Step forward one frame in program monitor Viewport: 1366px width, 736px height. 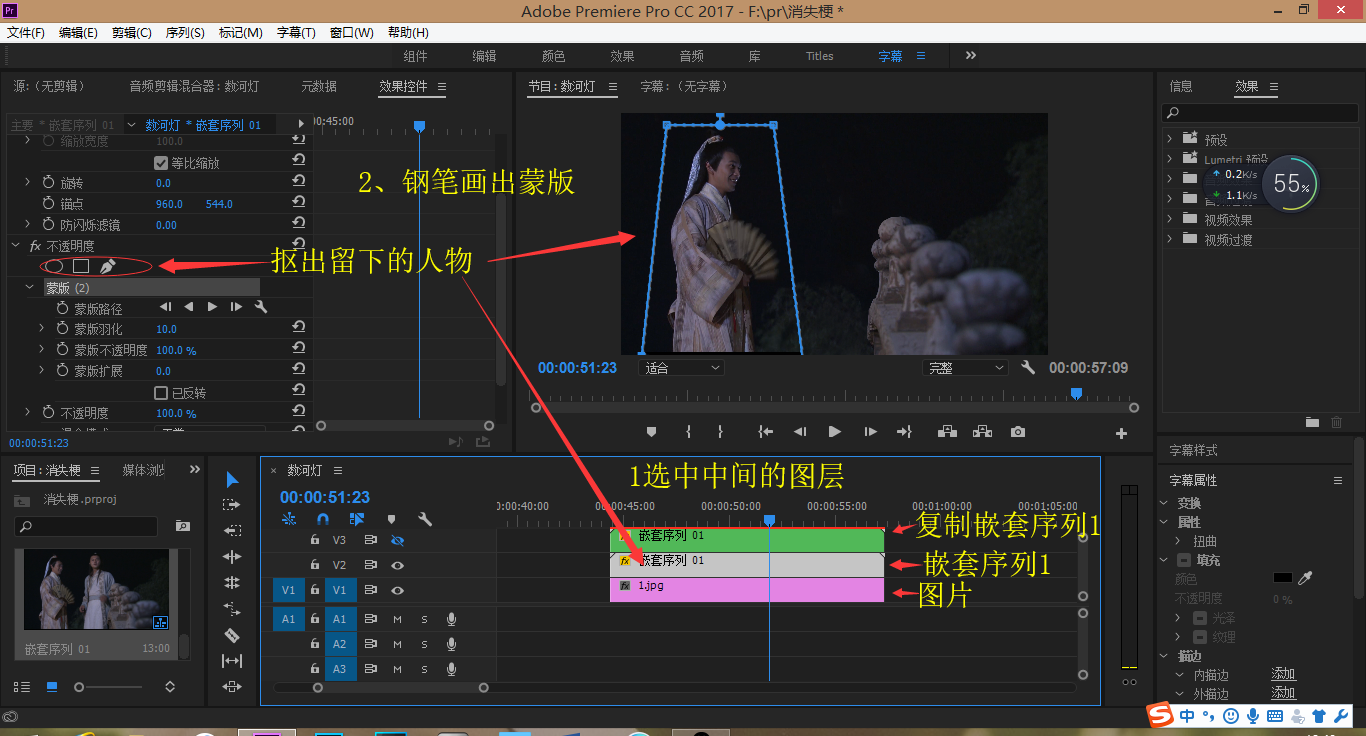[x=871, y=432]
